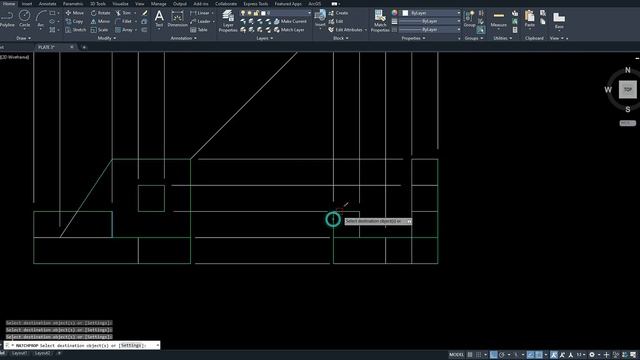Expand the Draw panel dropdown
Image resolution: width=640 pixels, height=360 pixels.
(24, 38)
